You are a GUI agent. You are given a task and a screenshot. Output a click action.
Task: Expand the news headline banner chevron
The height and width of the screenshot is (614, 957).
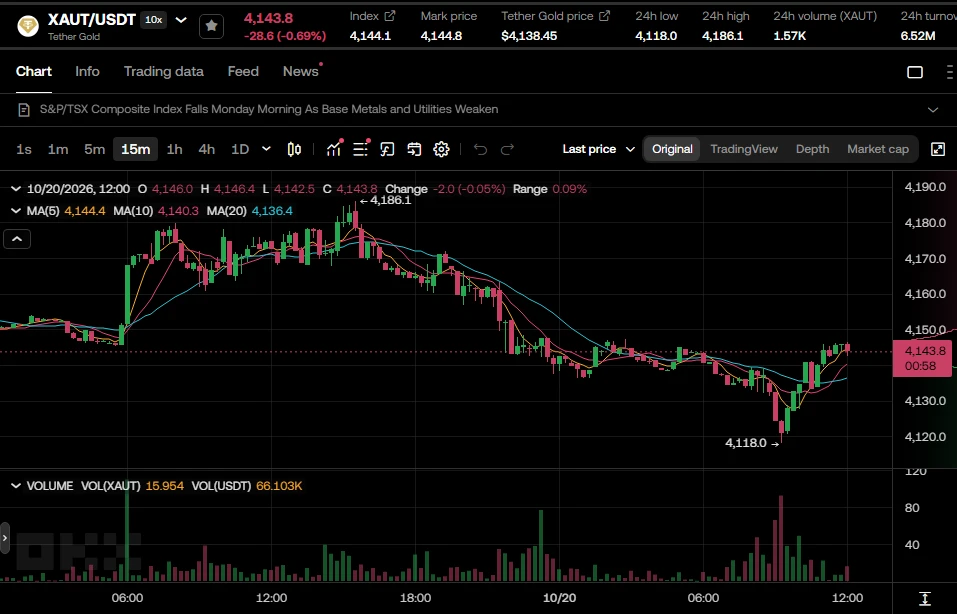(x=933, y=110)
